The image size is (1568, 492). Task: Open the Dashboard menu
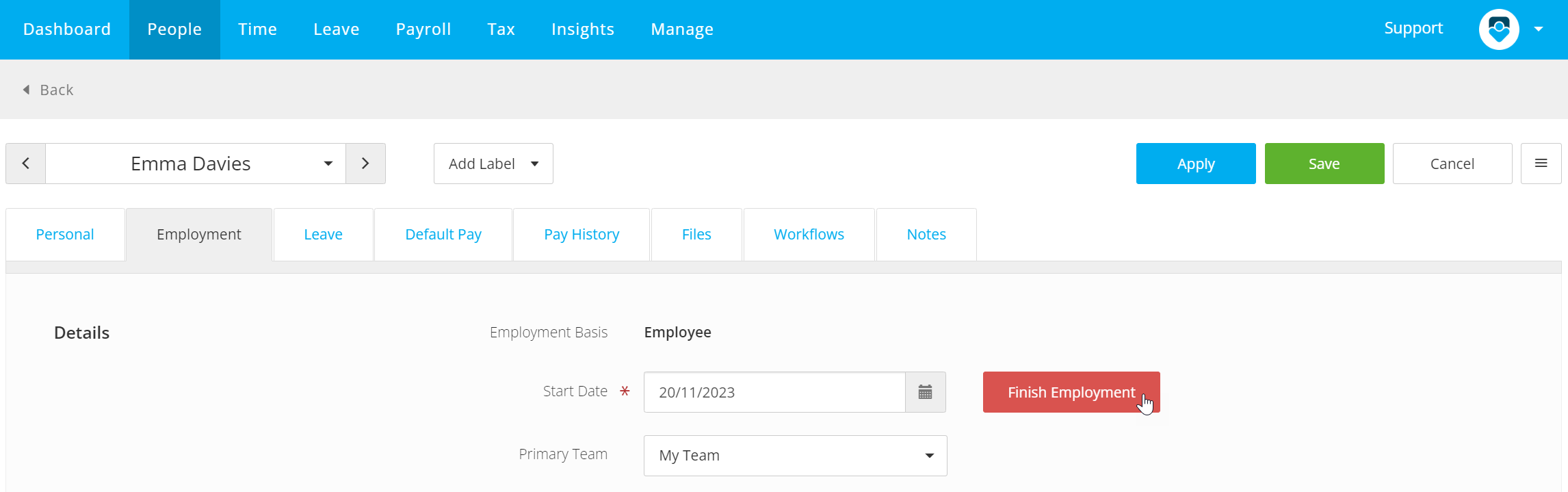coord(67,29)
